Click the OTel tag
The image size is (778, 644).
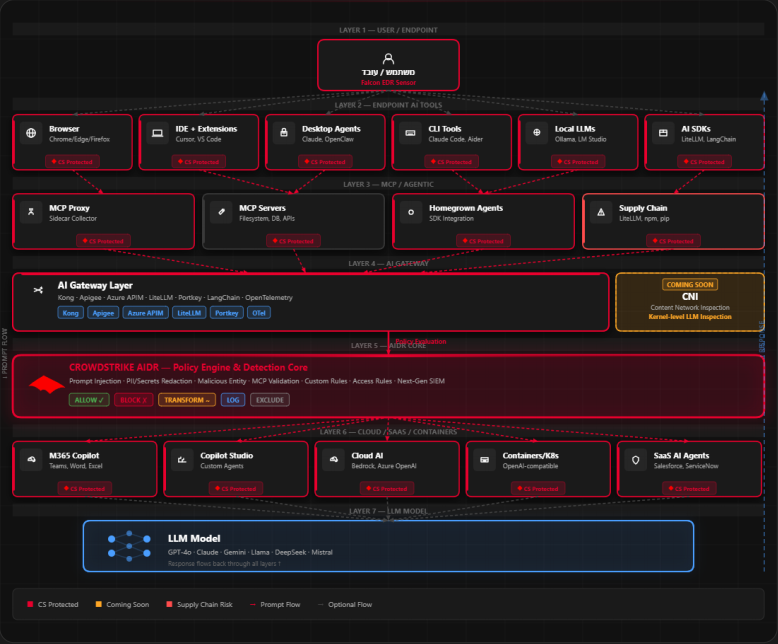point(259,313)
